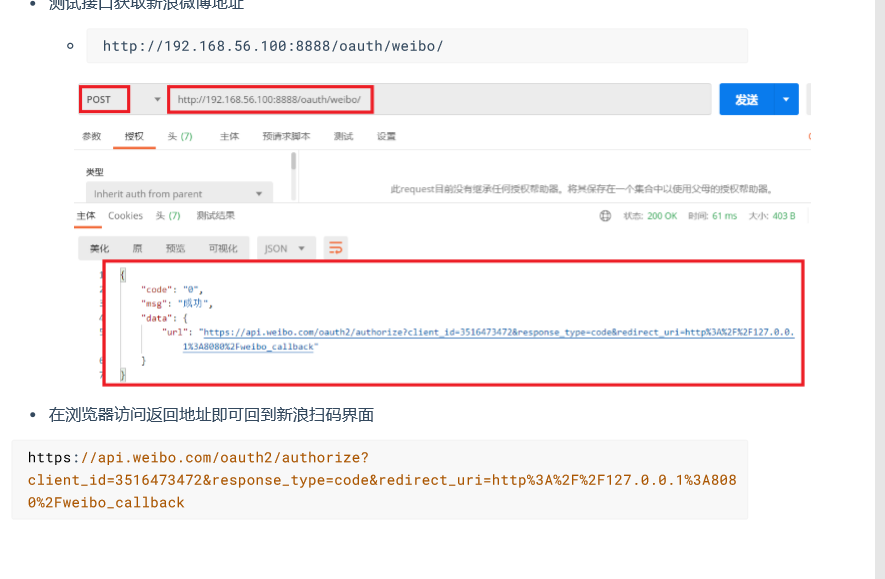Viewport: 885px width, 579px height.
Task: Choose the 预览 preview view
Action: click(x=176, y=248)
